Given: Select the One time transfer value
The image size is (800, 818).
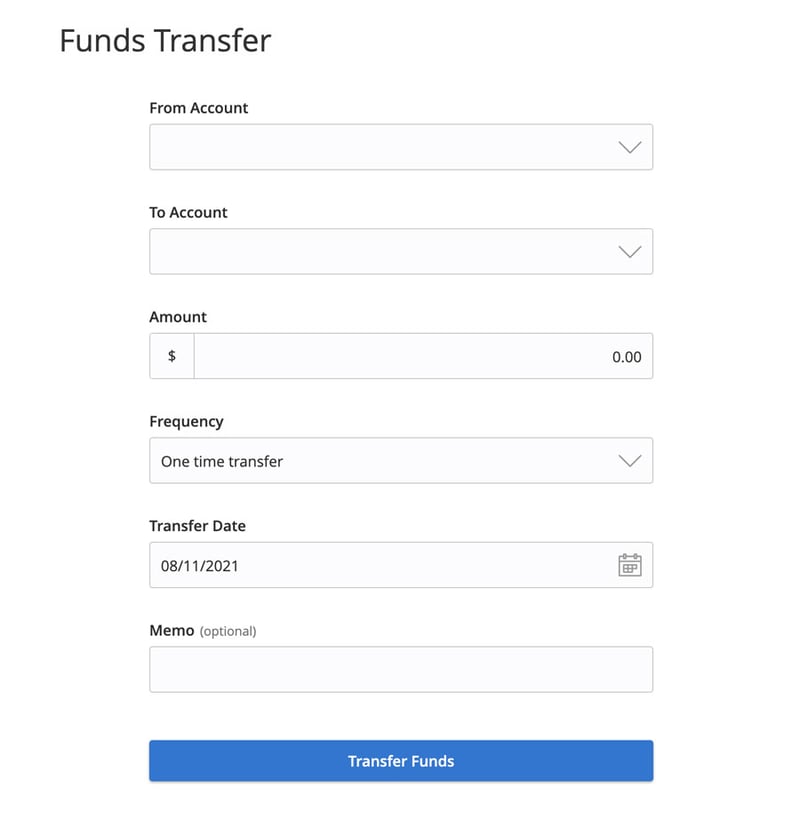Looking at the screenshot, I should pyautogui.click(x=221, y=461).
